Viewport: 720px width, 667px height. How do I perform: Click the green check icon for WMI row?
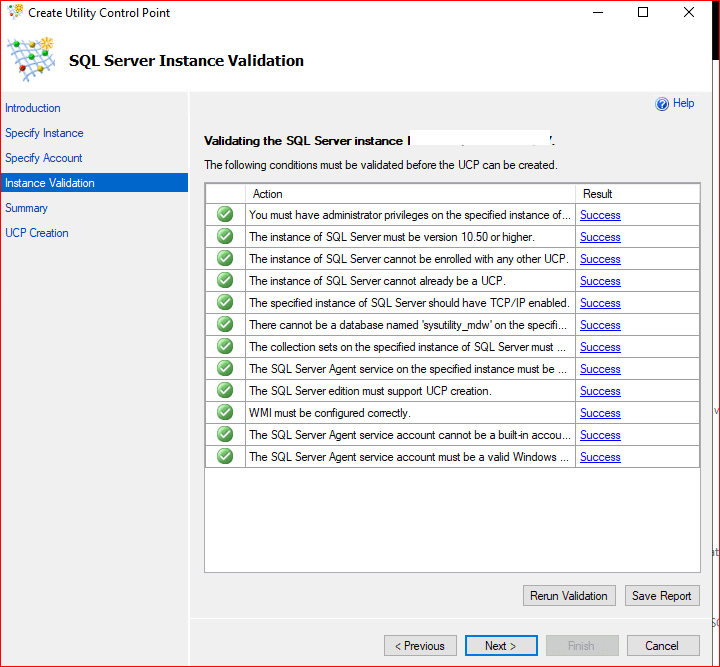(225, 412)
